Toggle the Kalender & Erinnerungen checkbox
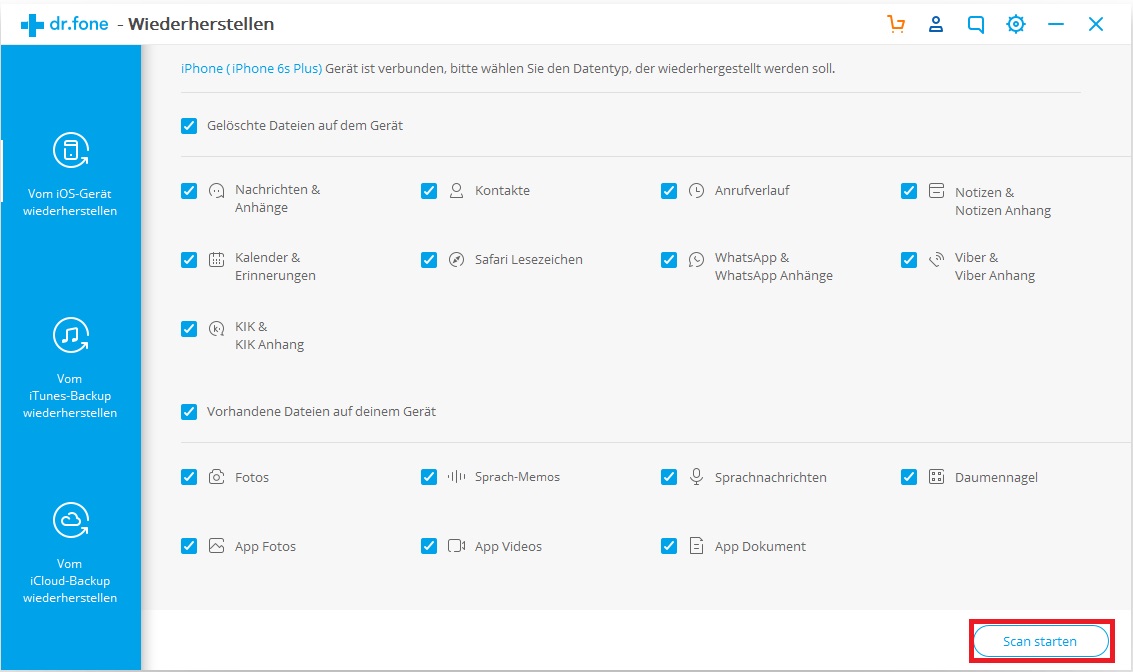This screenshot has height=672, width=1133. (x=189, y=259)
